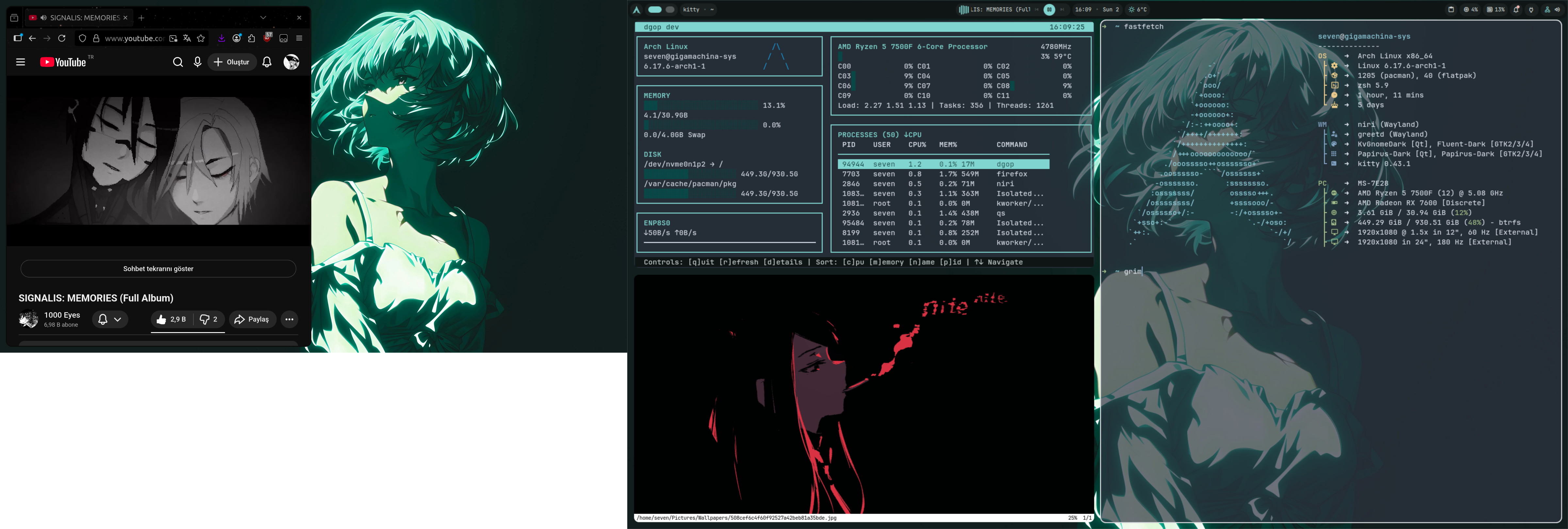Open the YouTube notifications bell

267,62
